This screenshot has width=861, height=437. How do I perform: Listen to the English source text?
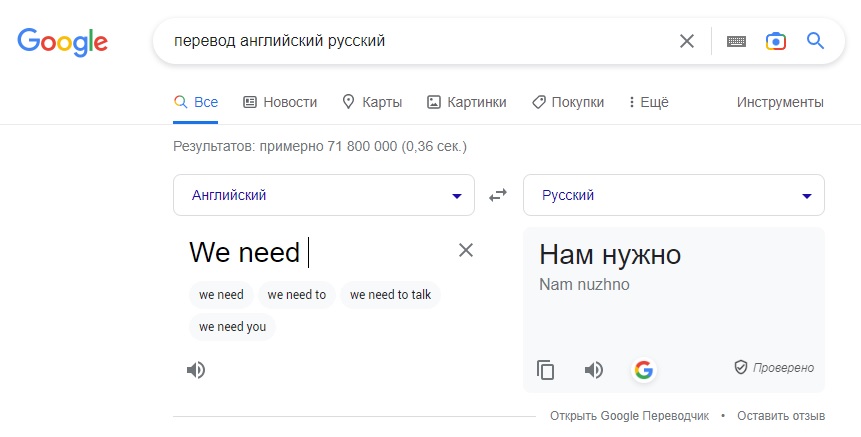click(196, 370)
